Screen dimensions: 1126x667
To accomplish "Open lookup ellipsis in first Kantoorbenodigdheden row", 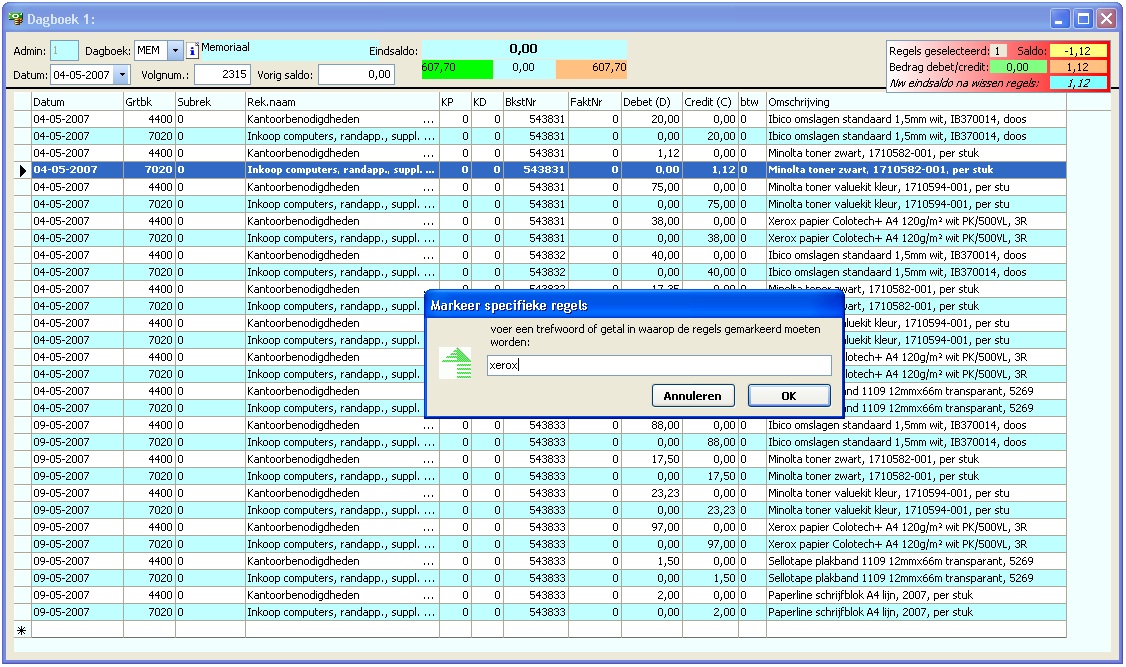I will (x=429, y=120).
